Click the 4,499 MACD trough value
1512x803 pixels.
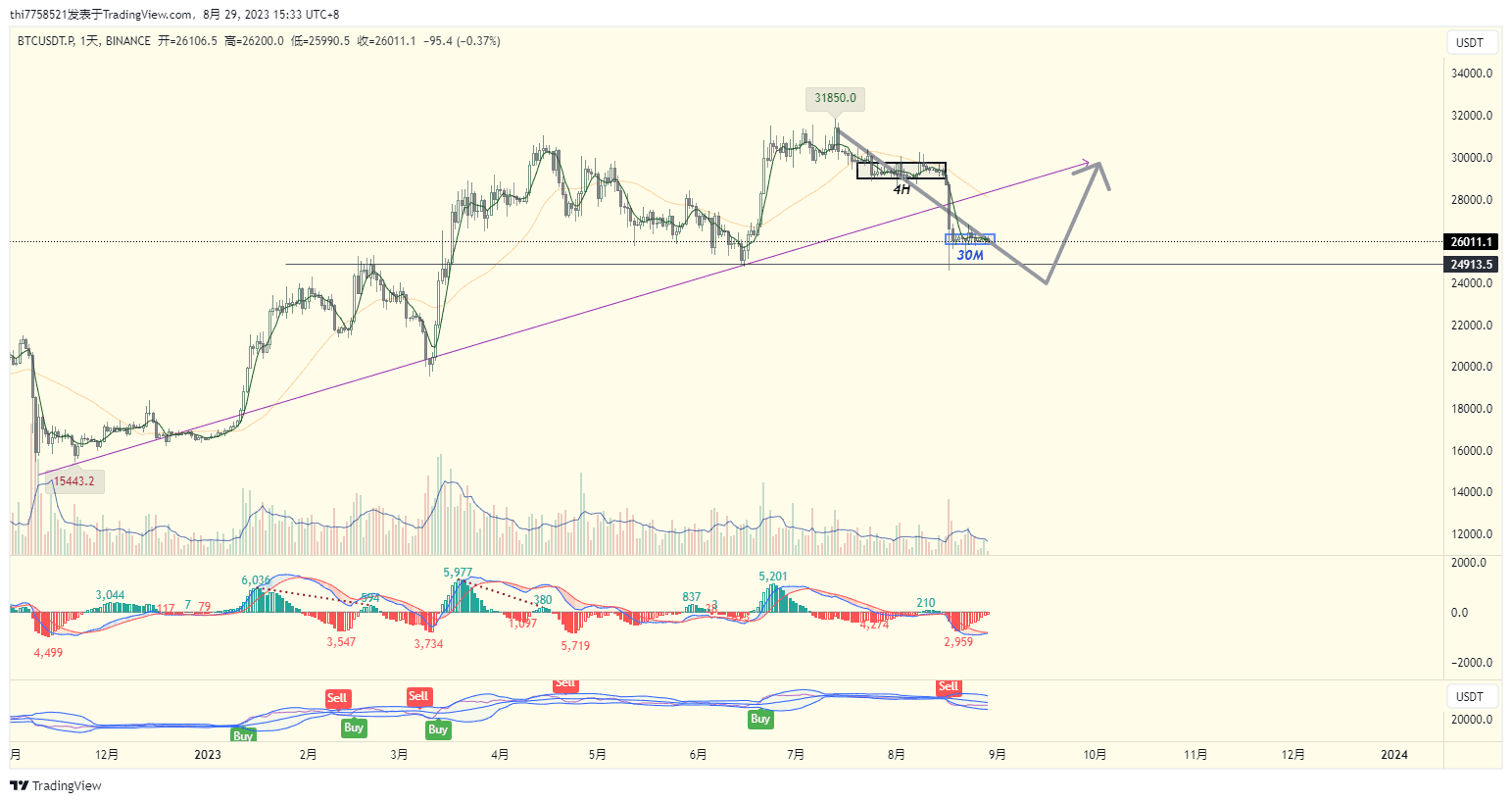pyautogui.click(x=48, y=653)
